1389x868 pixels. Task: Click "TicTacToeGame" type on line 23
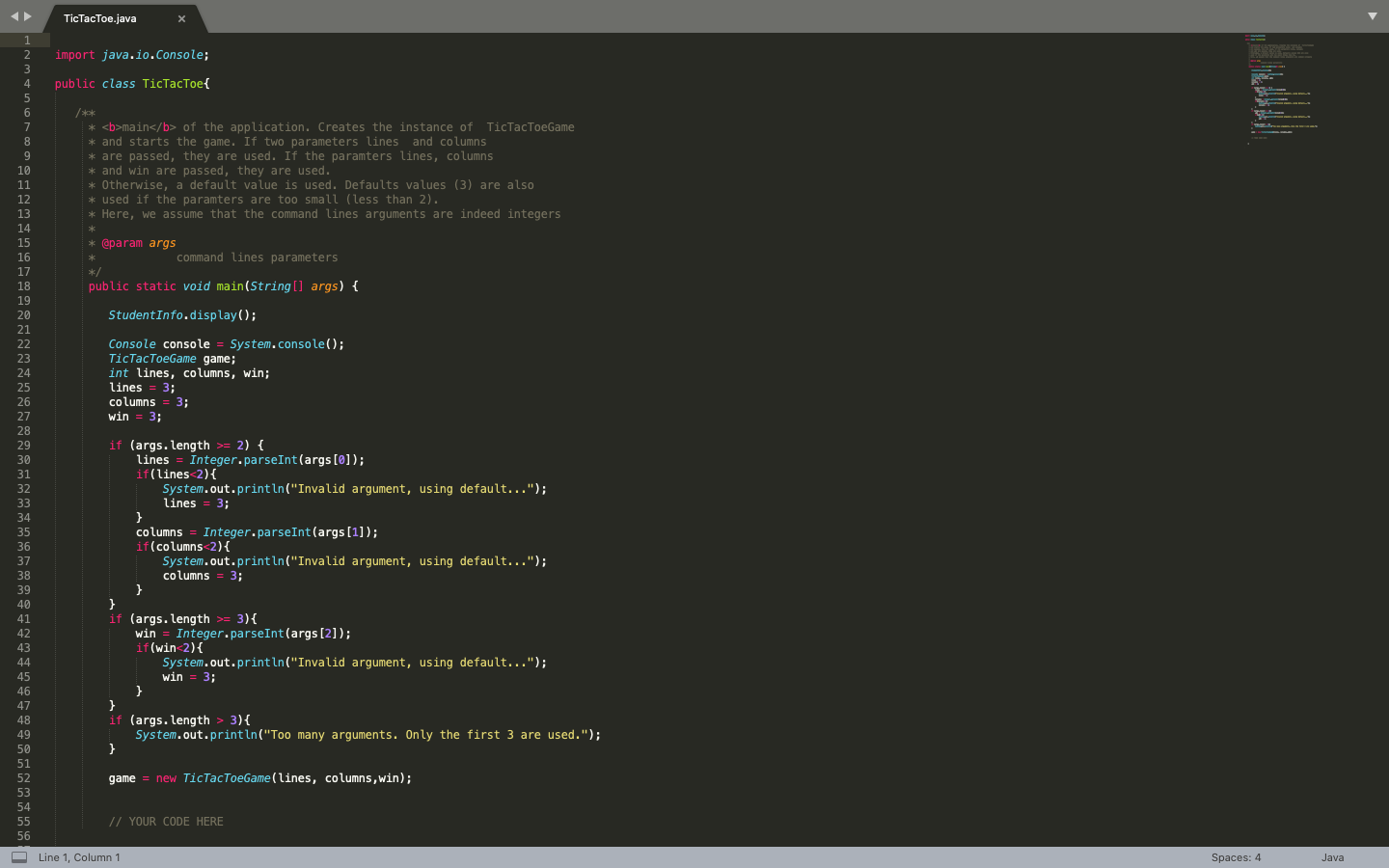(x=152, y=359)
